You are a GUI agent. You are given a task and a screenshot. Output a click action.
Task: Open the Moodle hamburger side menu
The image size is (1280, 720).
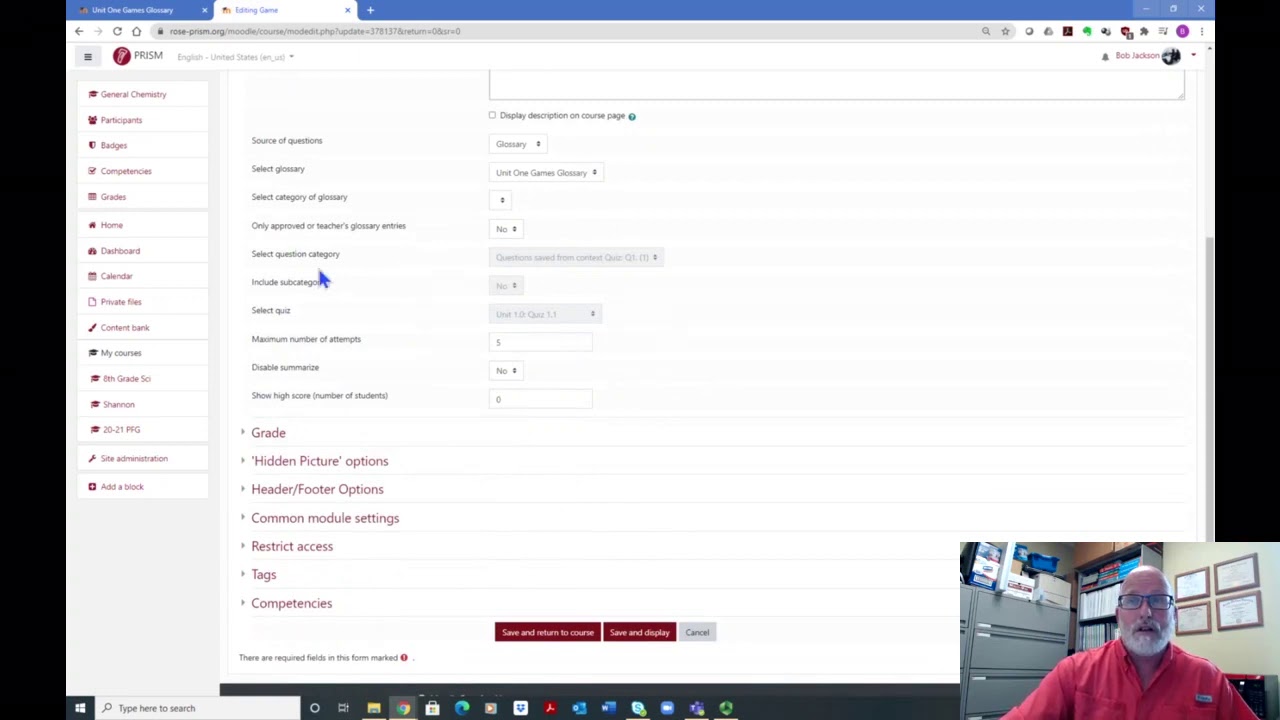click(x=88, y=57)
